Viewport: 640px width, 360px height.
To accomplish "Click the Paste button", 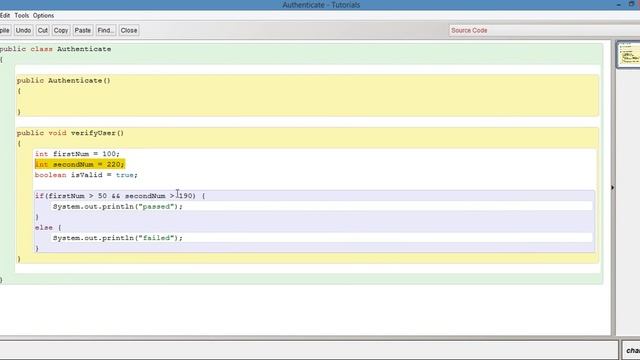I will (82, 30).
